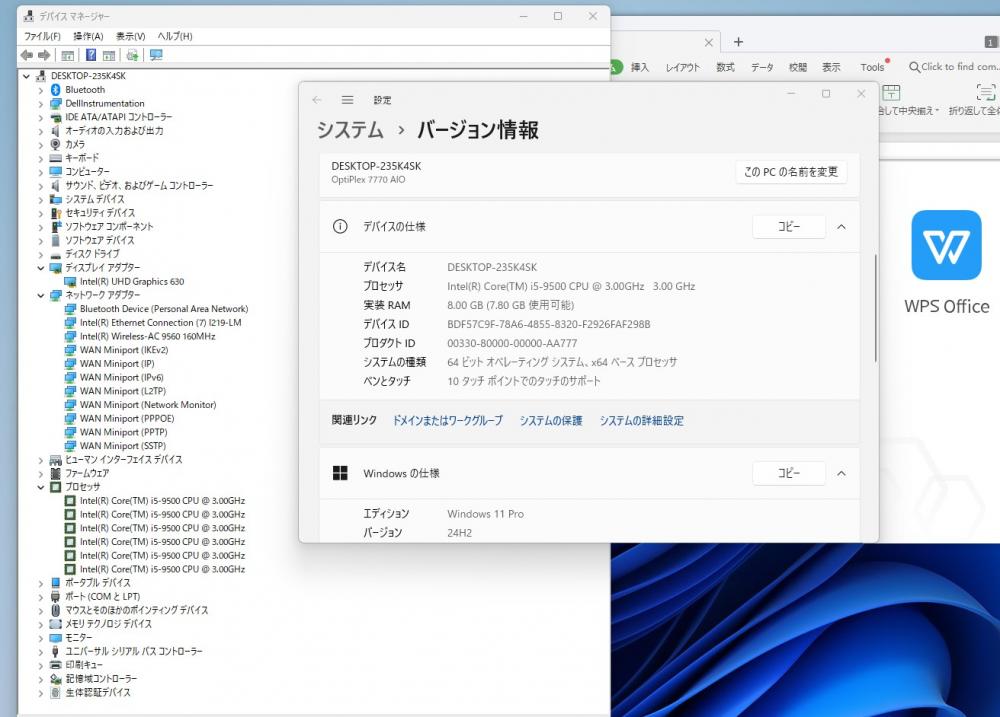Open the ヘルプ(H) menu

pos(175,36)
